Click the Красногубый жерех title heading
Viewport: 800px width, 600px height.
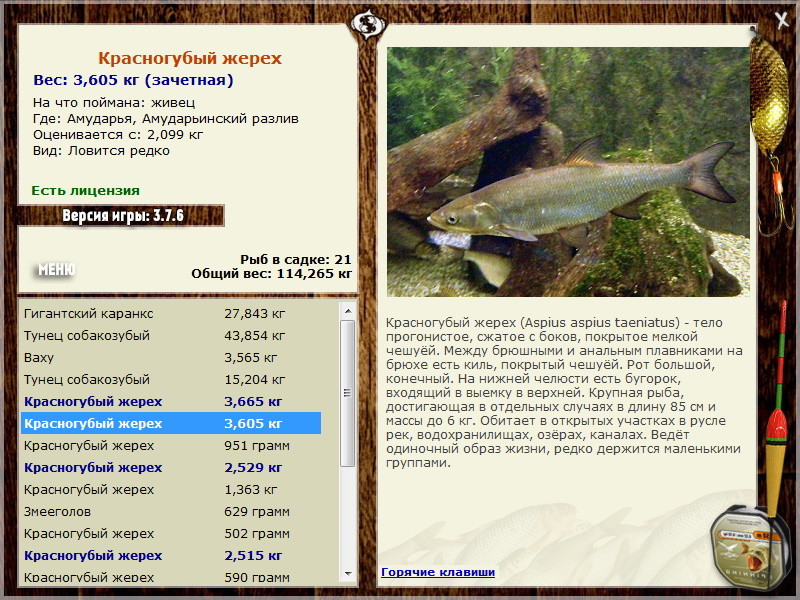(190, 58)
